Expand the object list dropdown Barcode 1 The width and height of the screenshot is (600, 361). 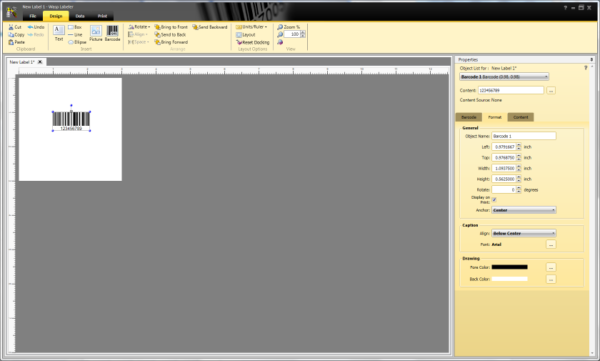504,77
